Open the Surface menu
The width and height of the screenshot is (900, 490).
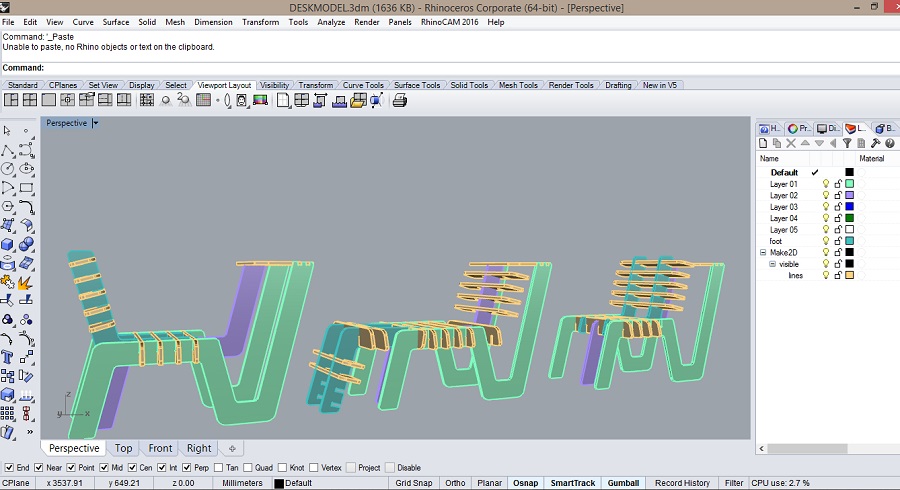pyautogui.click(x=115, y=22)
